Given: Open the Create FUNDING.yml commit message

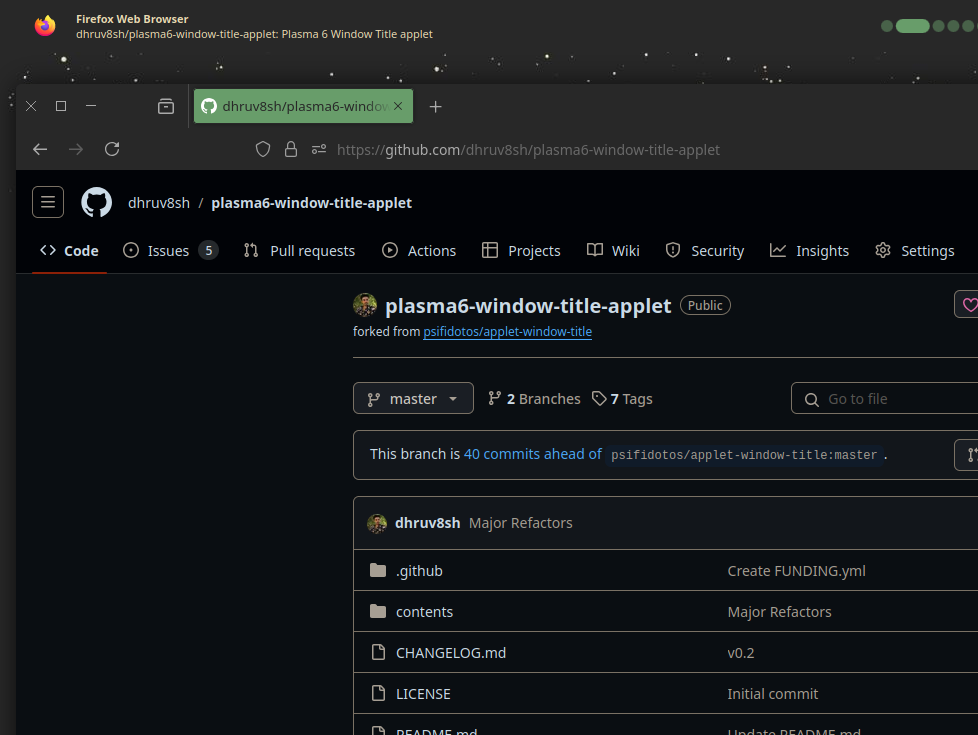Looking at the screenshot, I should [796, 571].
